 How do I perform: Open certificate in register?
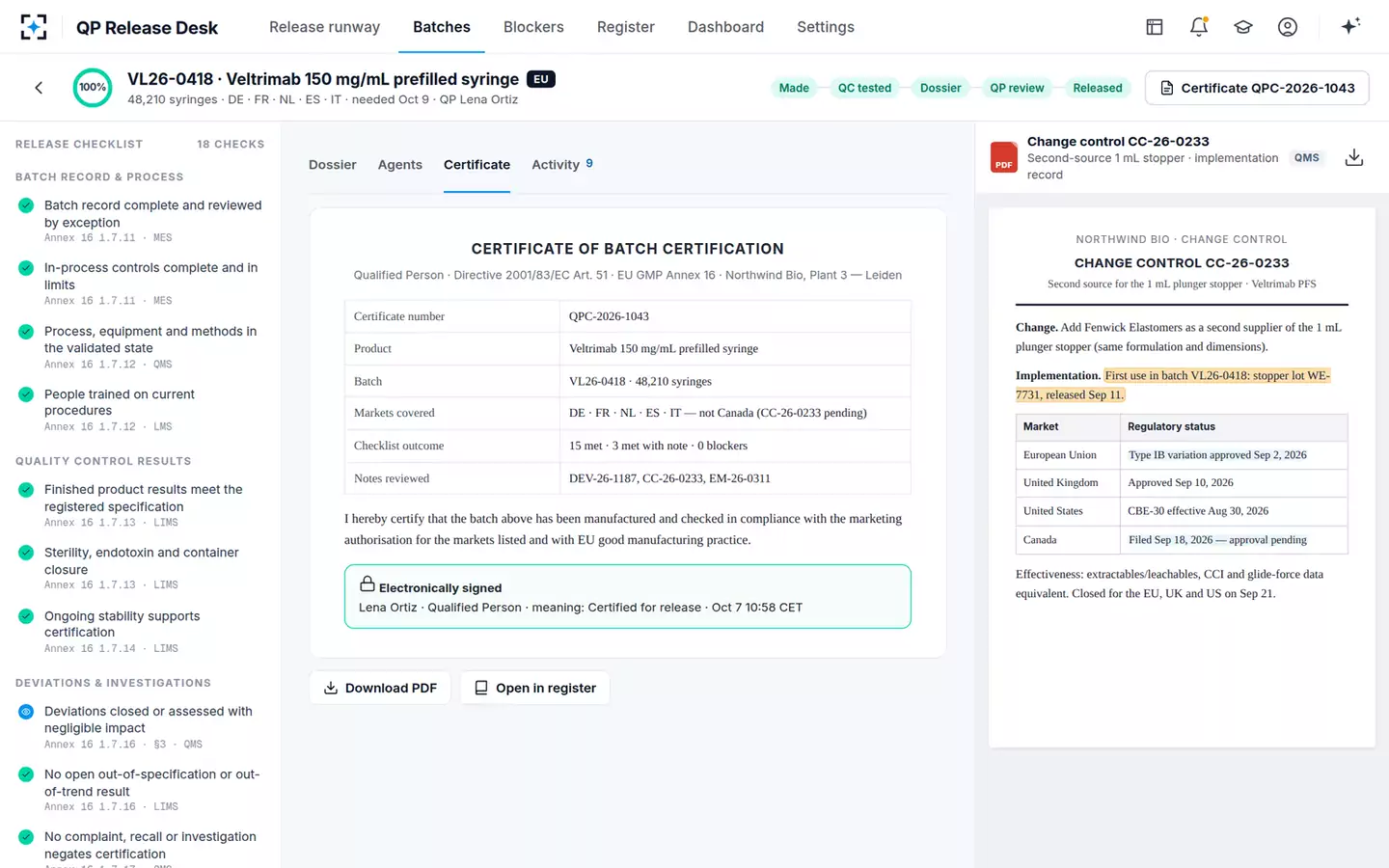coord(535,688)
